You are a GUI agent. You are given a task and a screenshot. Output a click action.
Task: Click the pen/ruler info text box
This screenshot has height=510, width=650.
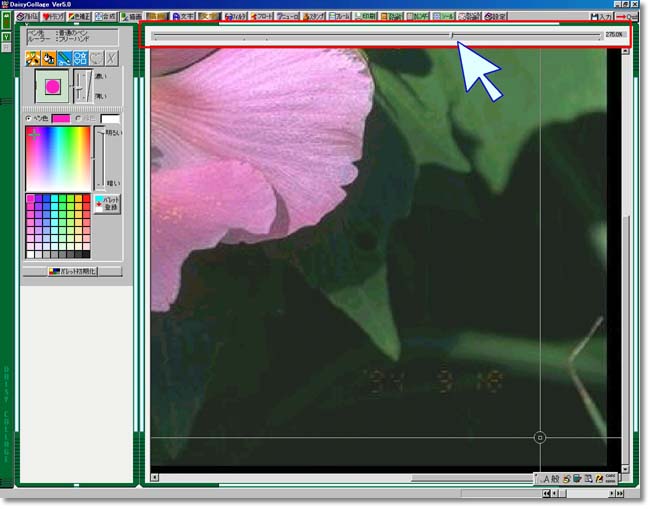pos(73,36)
